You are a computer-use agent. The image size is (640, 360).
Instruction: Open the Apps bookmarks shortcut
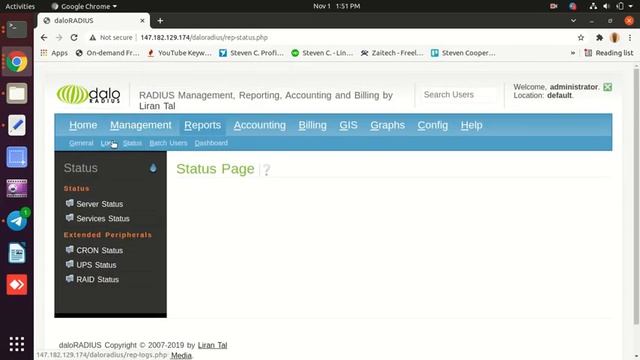point(54,53)
